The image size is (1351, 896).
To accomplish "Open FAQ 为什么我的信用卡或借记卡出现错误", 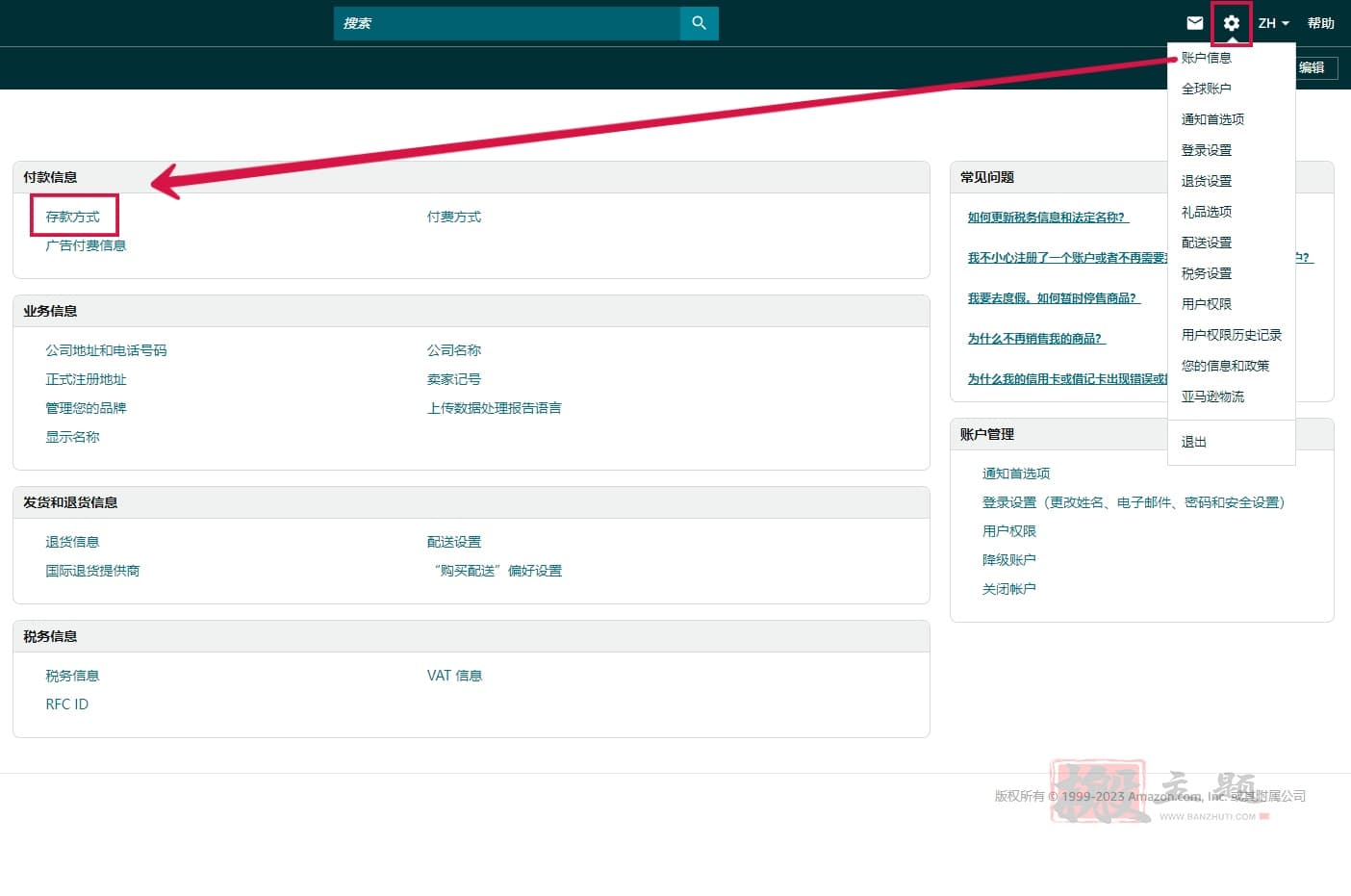I will [1067, 379].
